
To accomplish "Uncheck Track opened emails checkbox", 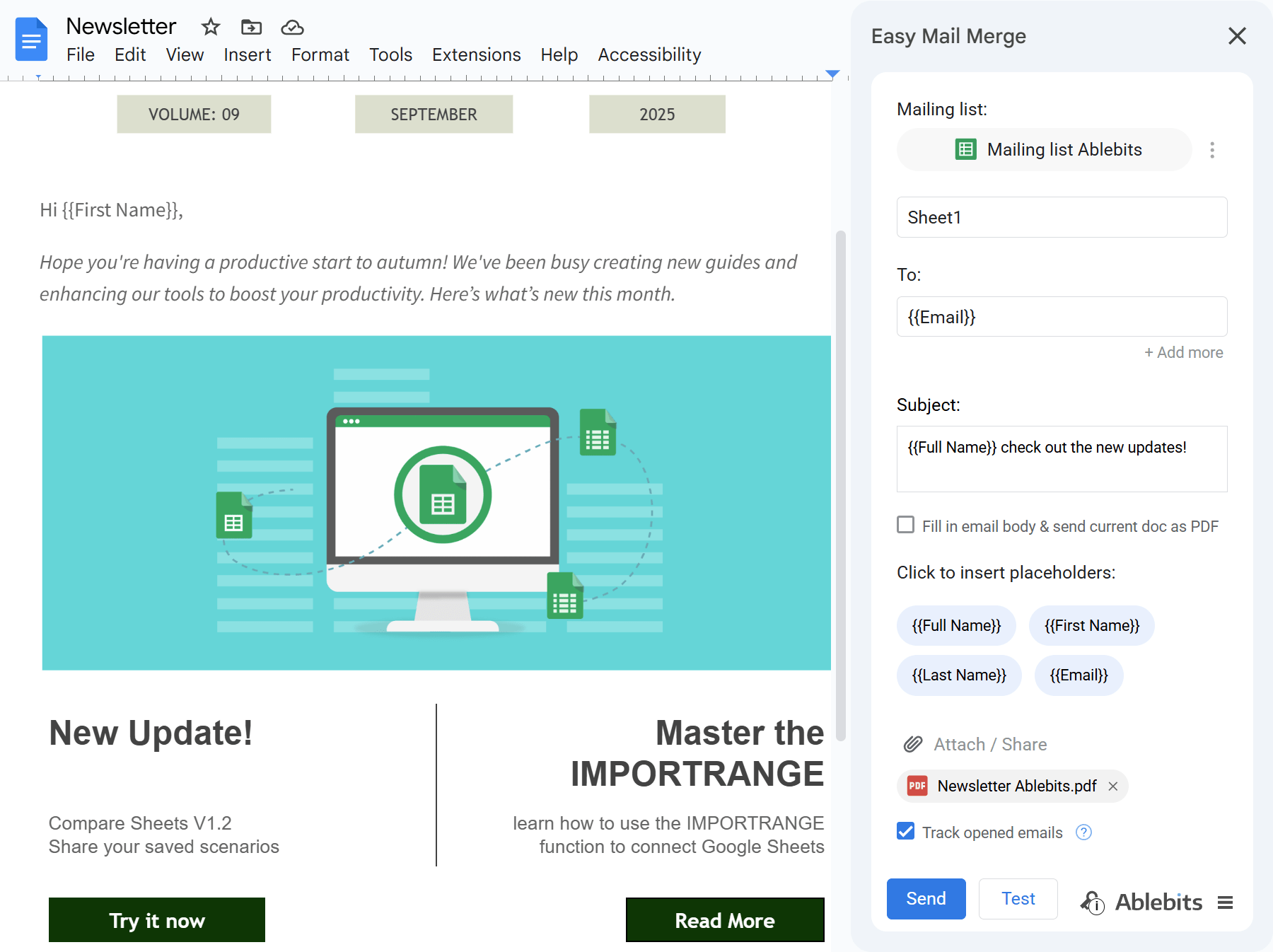I will pos(906,832).
